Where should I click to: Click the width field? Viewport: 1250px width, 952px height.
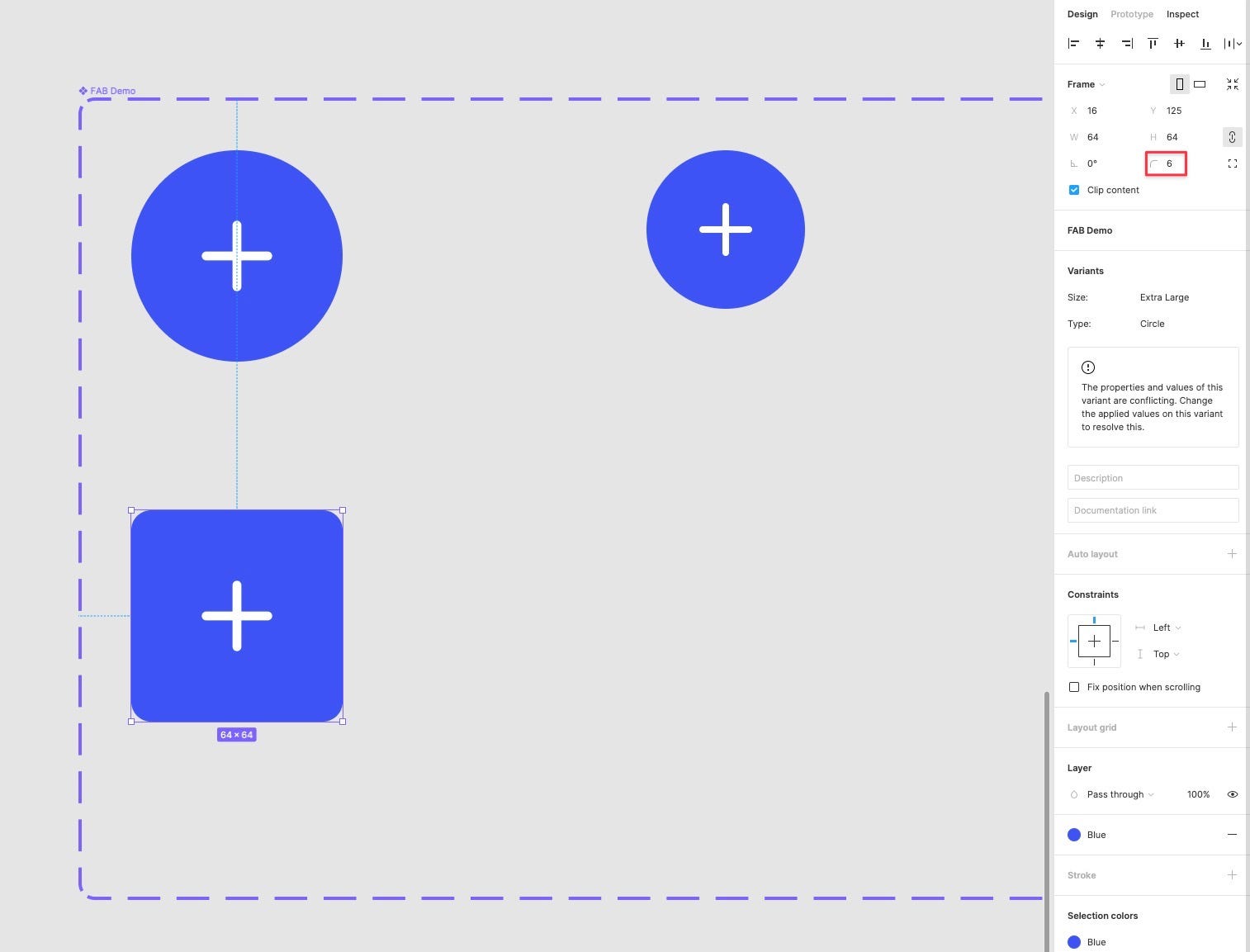tap(1102, 137)
